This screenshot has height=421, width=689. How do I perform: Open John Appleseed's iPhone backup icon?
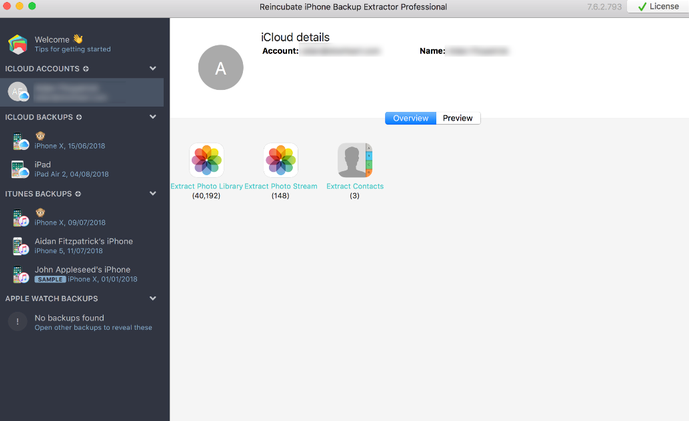point(20,274)
